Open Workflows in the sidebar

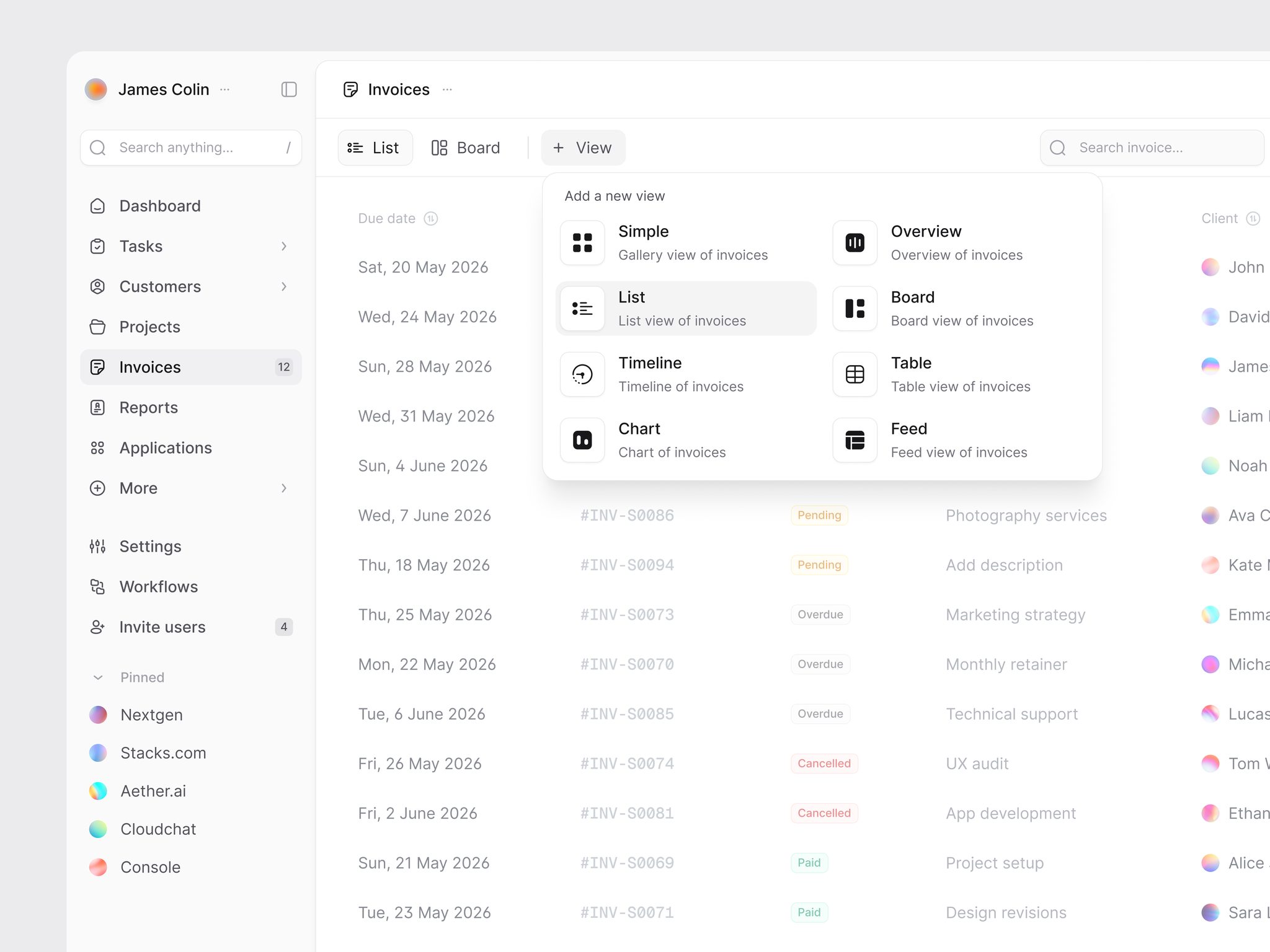[191, 586]
